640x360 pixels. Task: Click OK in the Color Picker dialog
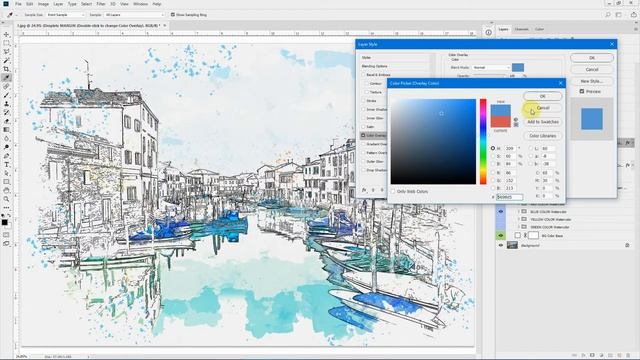[x=542, y=96]
